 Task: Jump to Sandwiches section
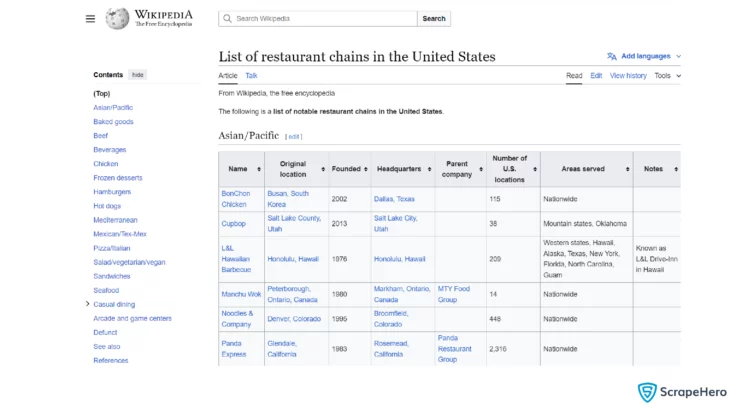(112, 276)
